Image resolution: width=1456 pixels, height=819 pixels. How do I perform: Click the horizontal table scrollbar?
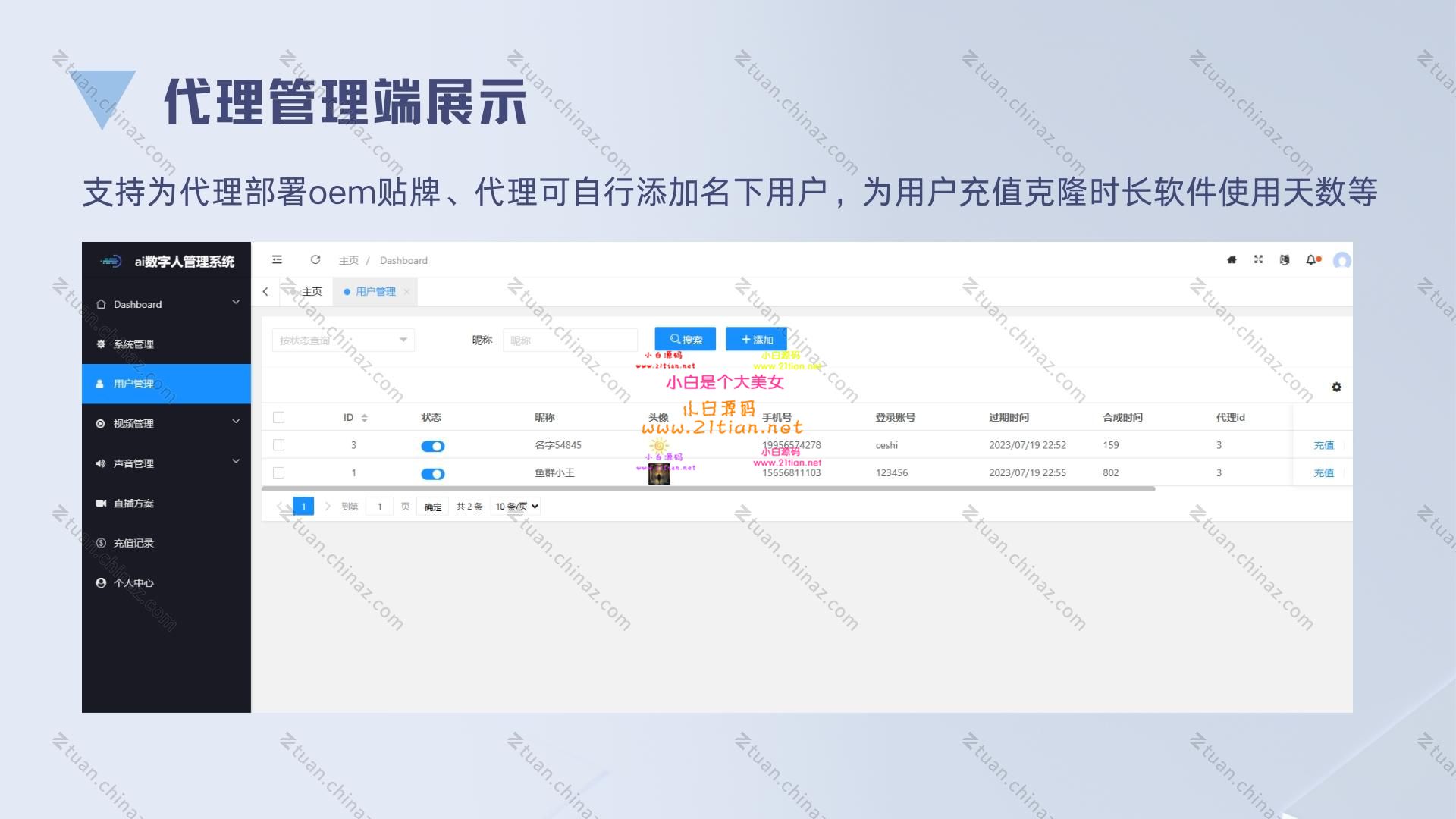pyautogui.click(x=708, y=489)
